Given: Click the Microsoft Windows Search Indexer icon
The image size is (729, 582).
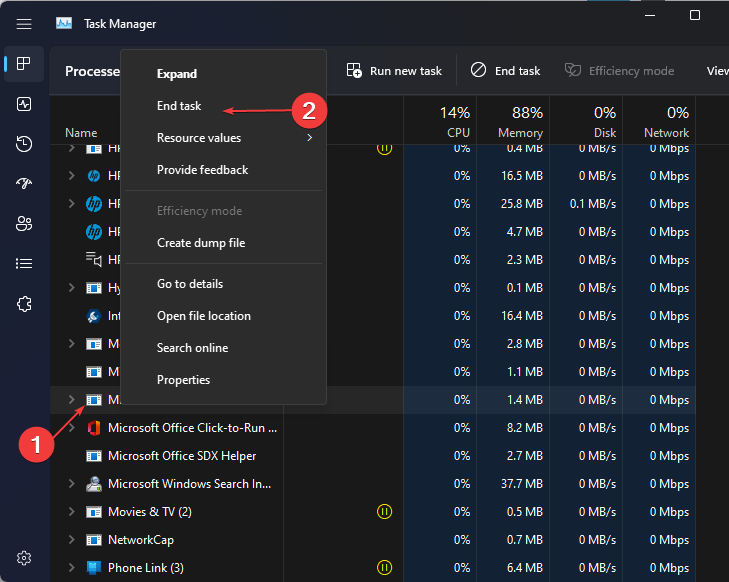Looking at the screenshot, I should tap(93, 484).
